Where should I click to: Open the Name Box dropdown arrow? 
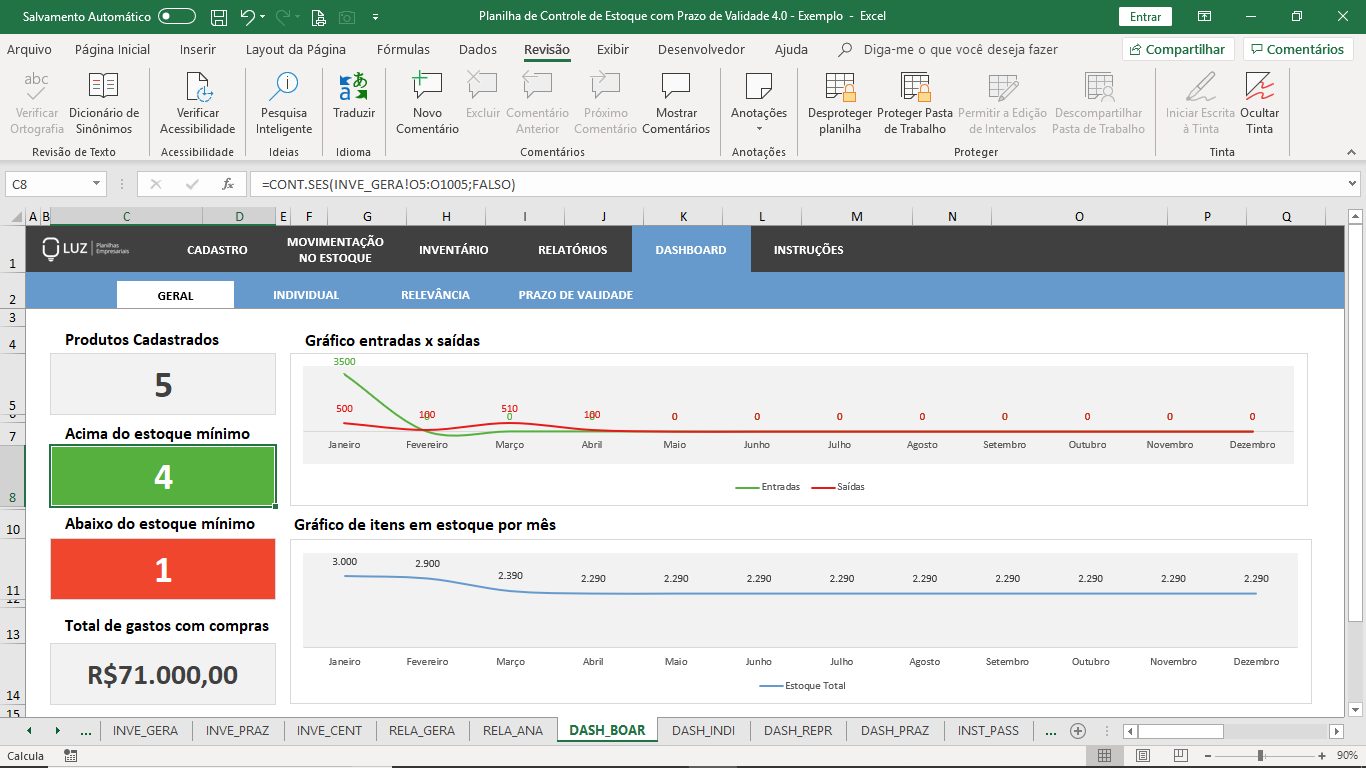(x=97, y=184)
